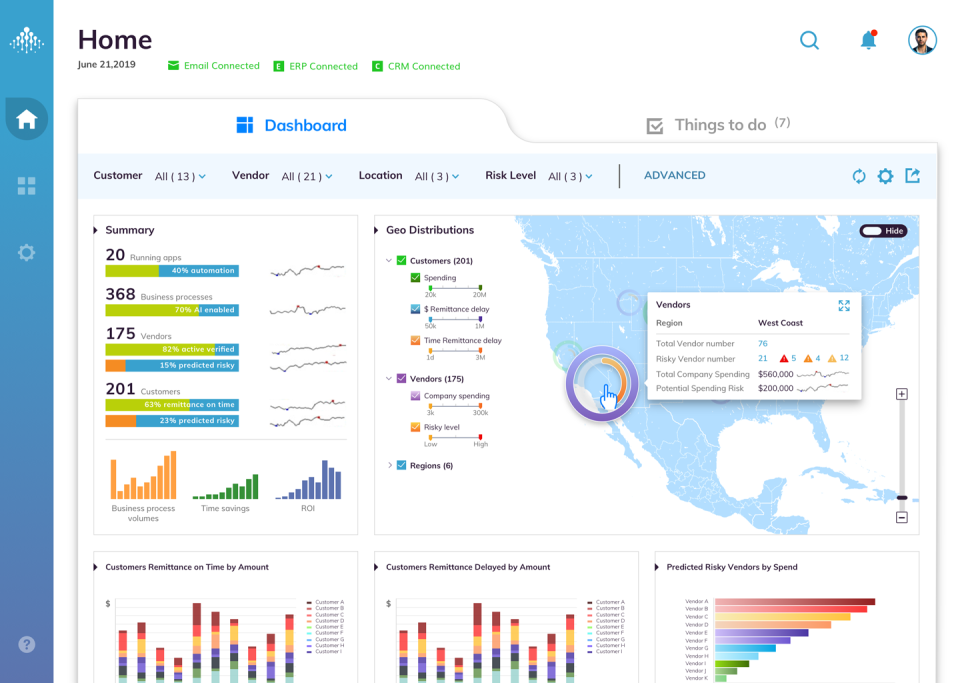Open the Location filter dropdown
This screenshot has height=683, width=960.
pos(436,175)
